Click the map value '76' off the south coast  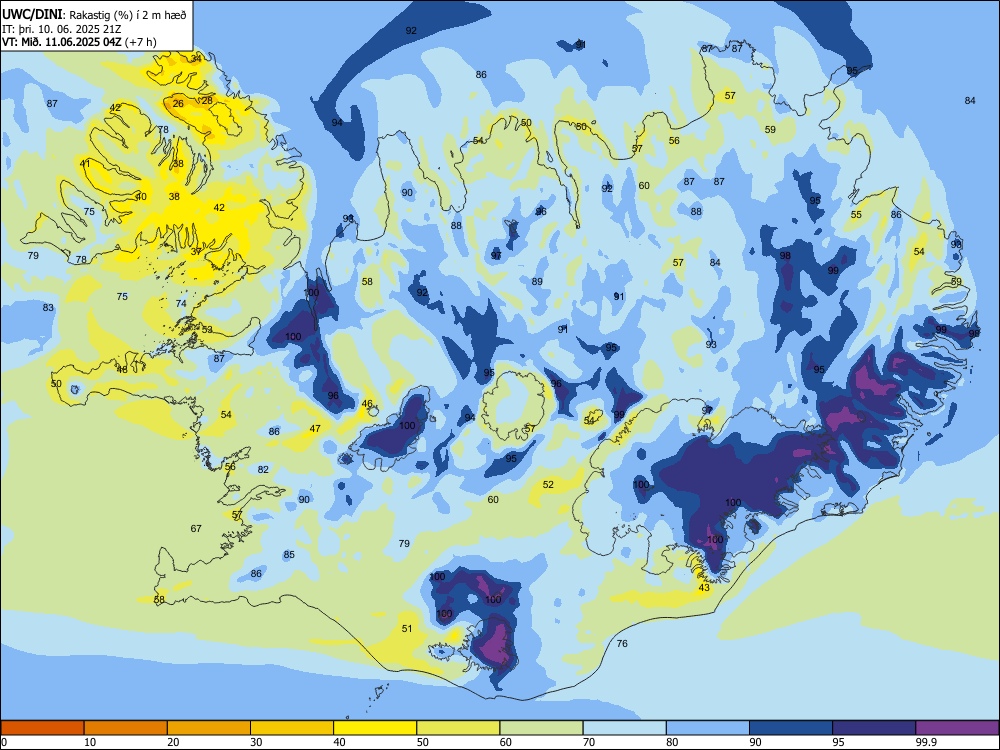point(622,643)
